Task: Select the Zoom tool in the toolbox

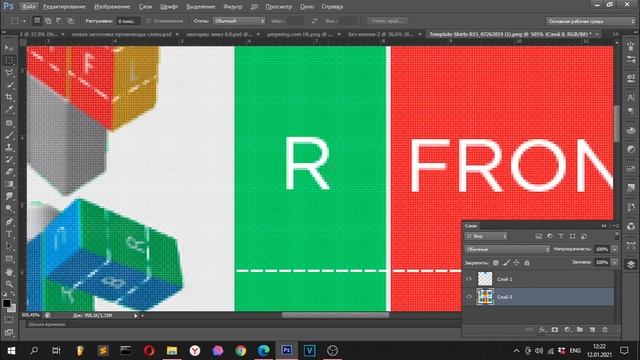Action: coord(9,284)
